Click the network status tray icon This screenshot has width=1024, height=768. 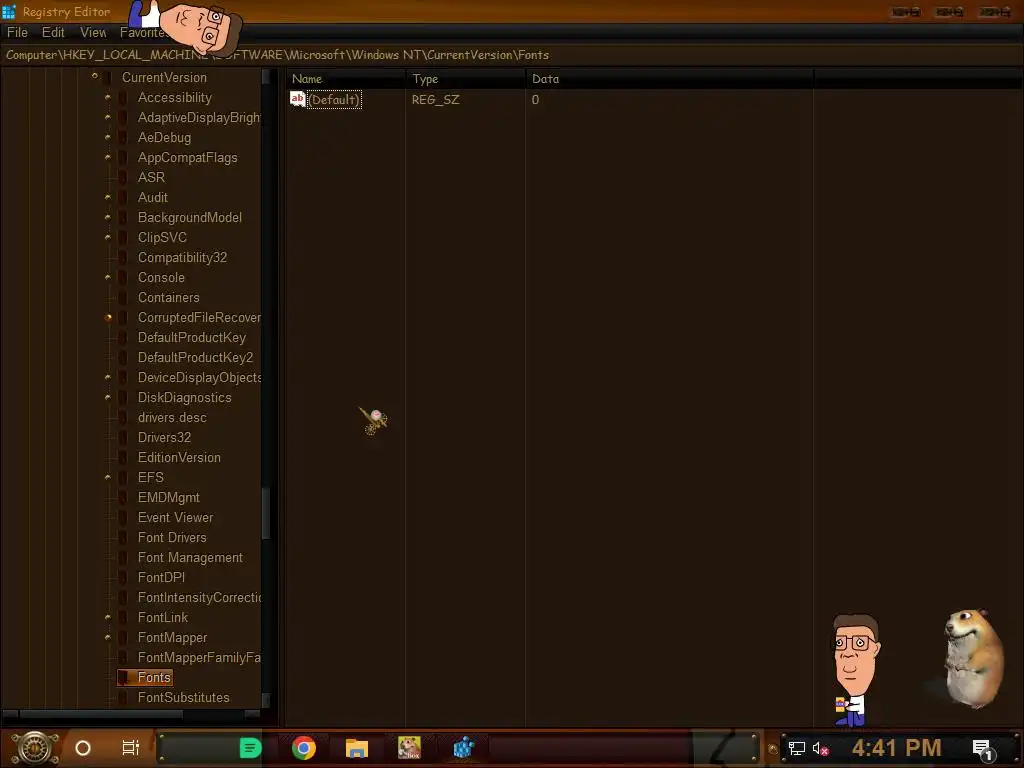tap(797, 748)
